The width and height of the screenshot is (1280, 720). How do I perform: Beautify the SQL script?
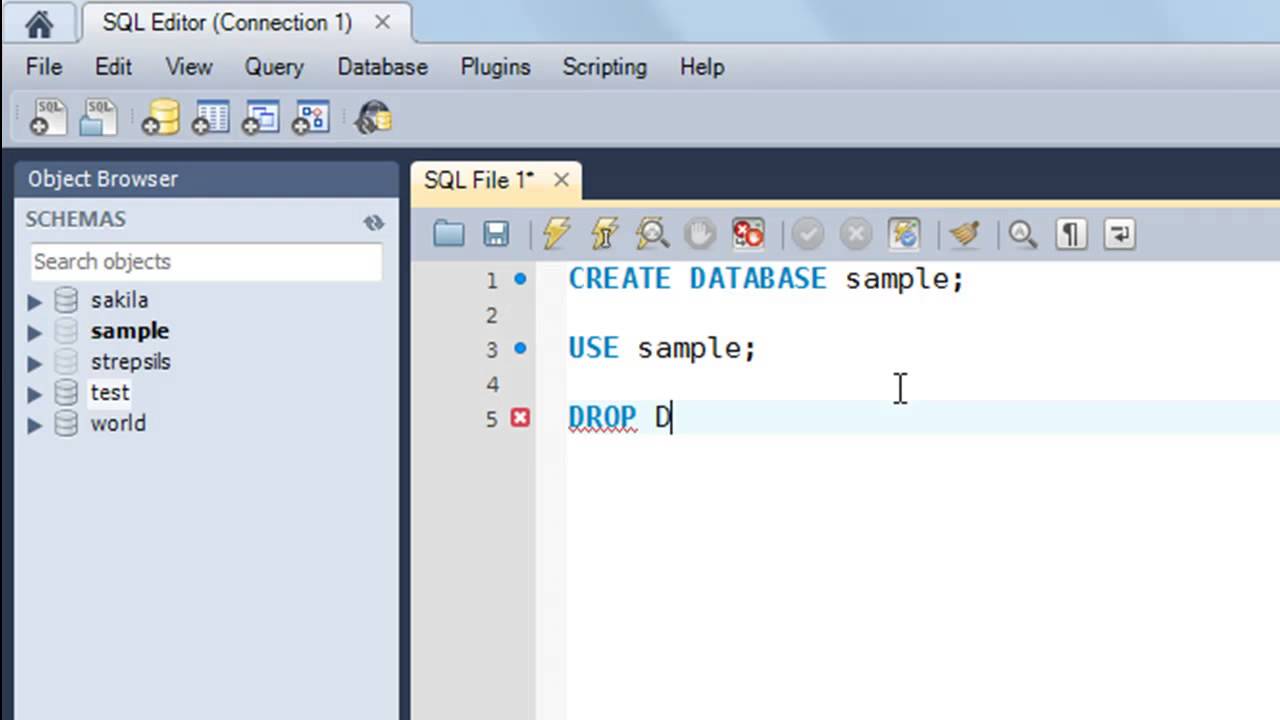pyautogui.click(x=965, y=234)
